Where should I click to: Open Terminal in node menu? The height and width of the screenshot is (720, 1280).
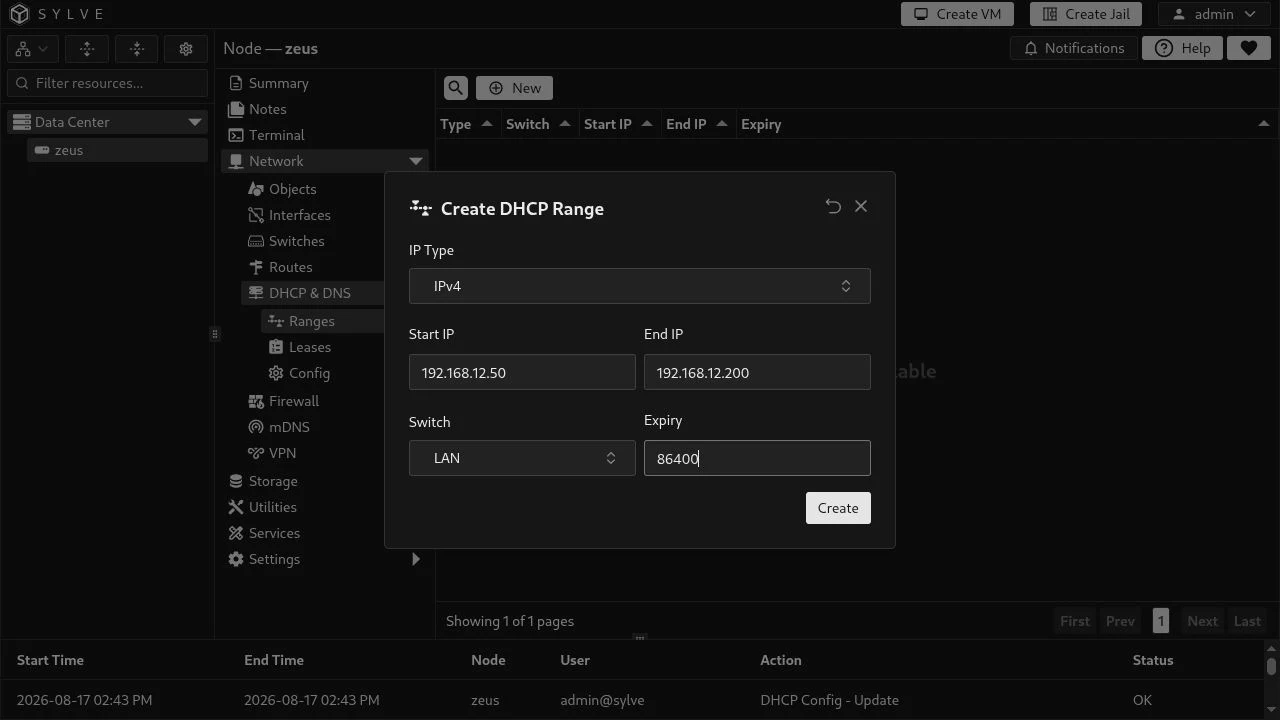tap(276, 135)
